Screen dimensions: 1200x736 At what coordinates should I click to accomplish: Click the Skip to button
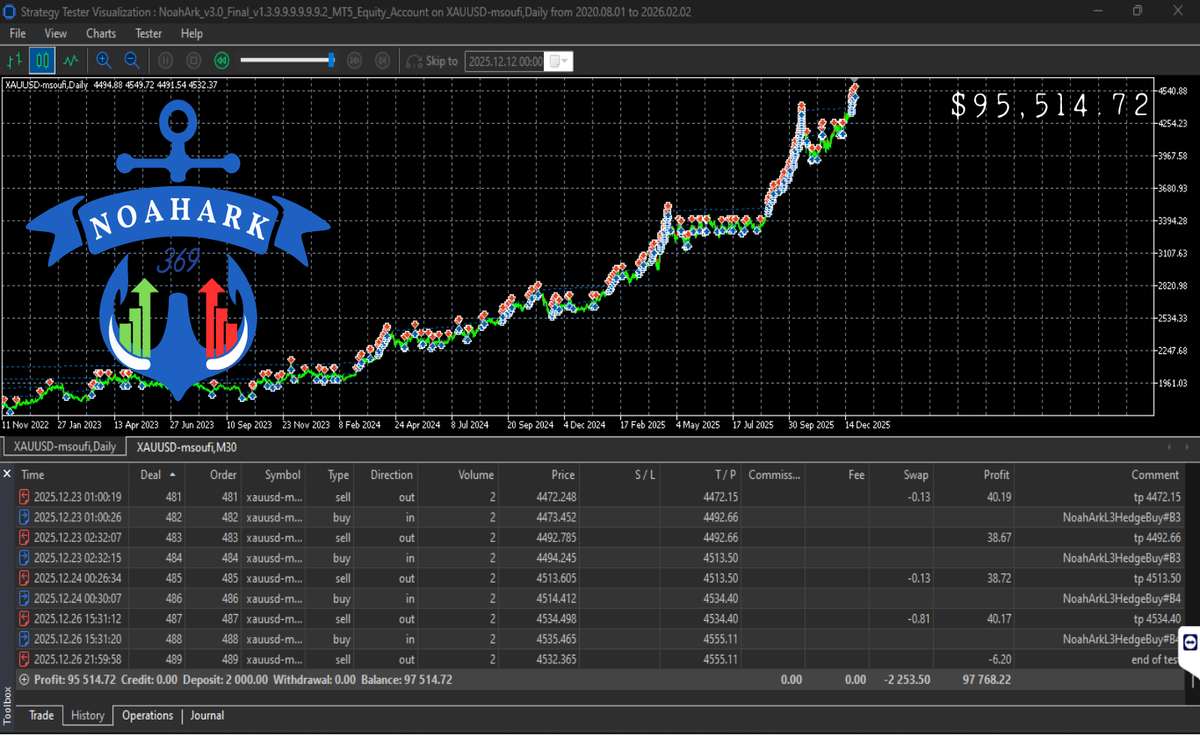point(432,61)
